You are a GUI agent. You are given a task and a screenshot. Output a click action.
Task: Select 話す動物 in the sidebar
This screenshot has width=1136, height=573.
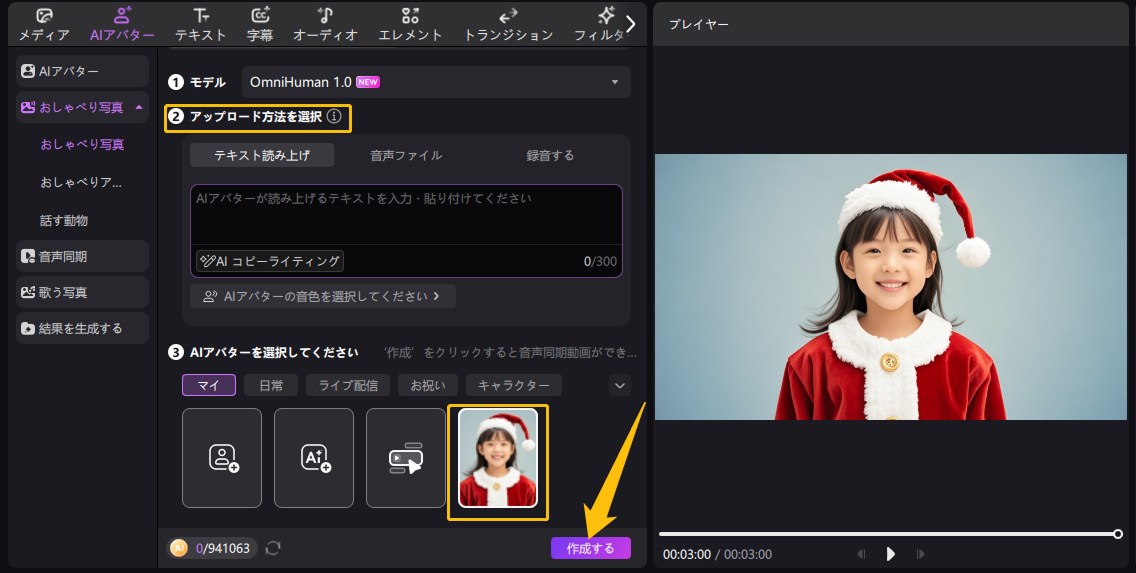[64, 220]
